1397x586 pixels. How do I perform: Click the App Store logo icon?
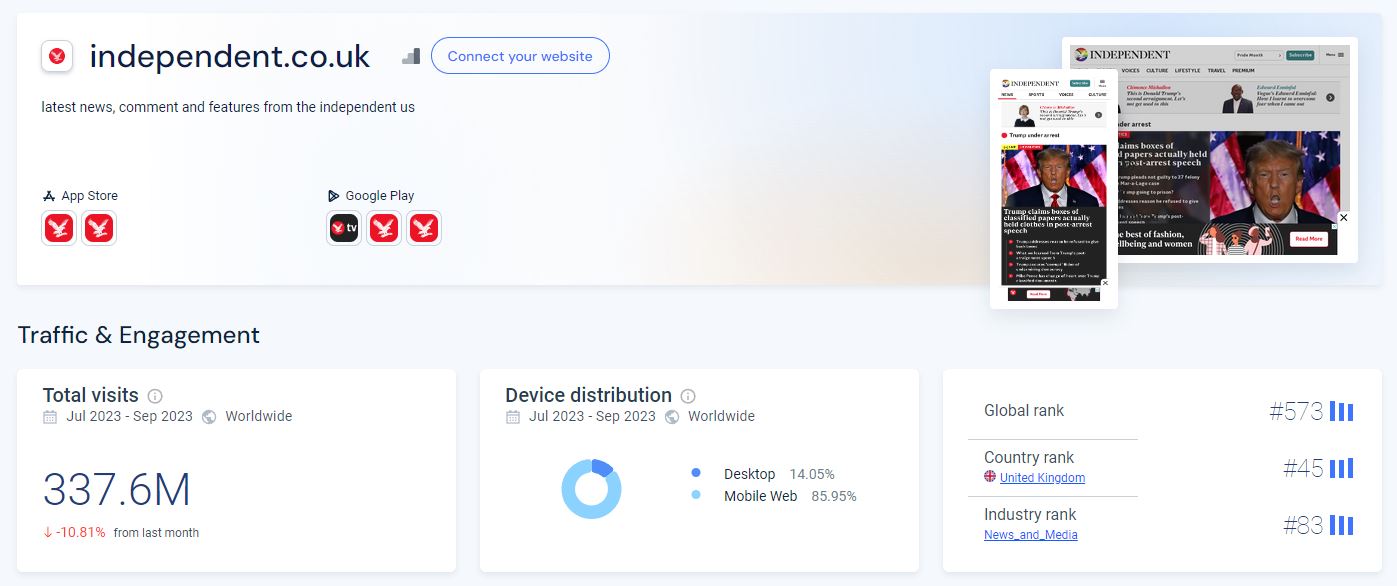click(x=48, y=196)
